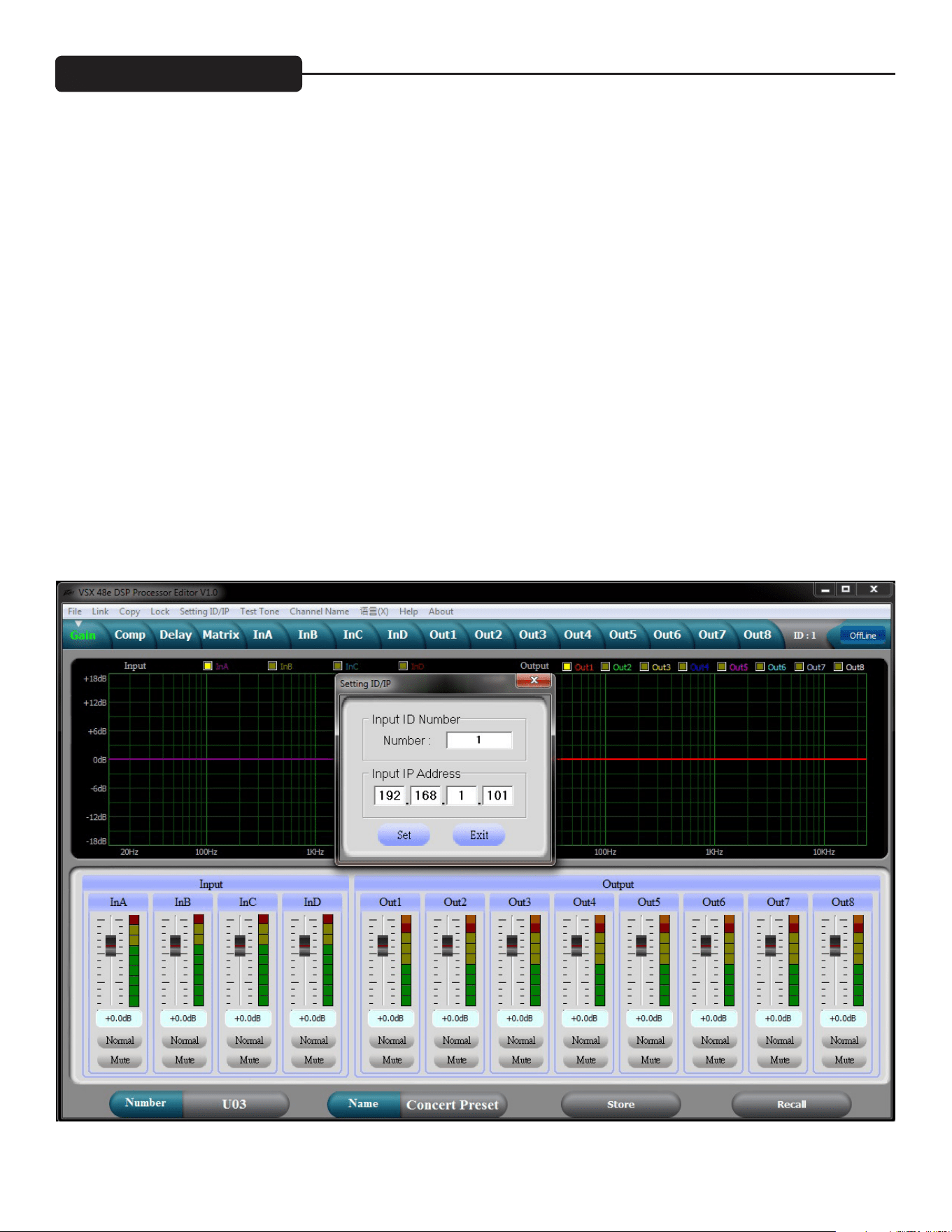Mute the Out7 channel
Screen dimensions: 952x1232
(780, 1061)
